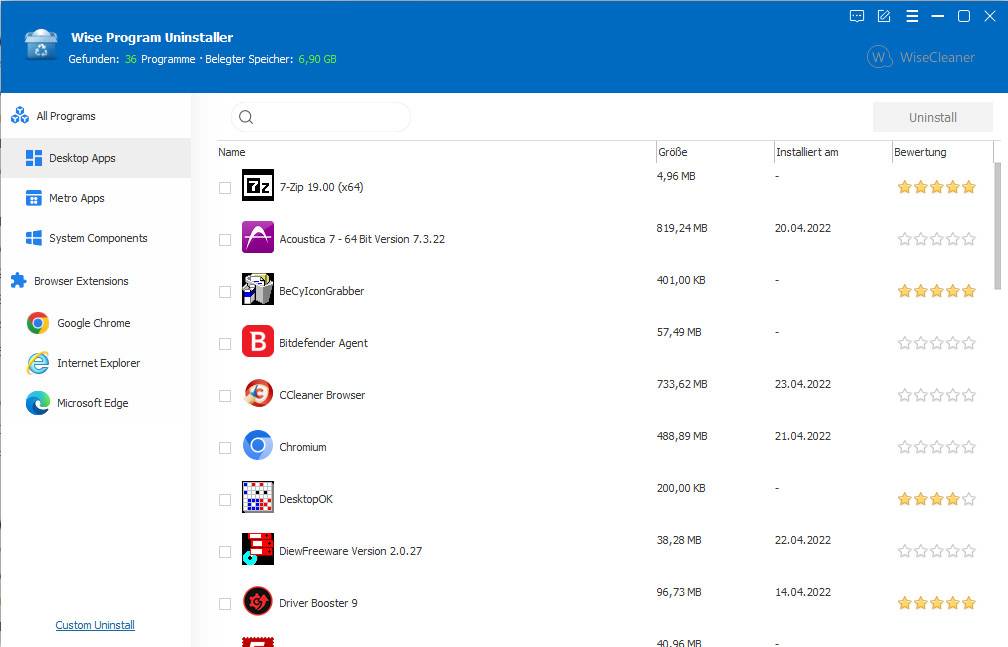Click install date 23.04.2022
The width and height of the screenshot is (1008, 647).
(x=803, y=384)
